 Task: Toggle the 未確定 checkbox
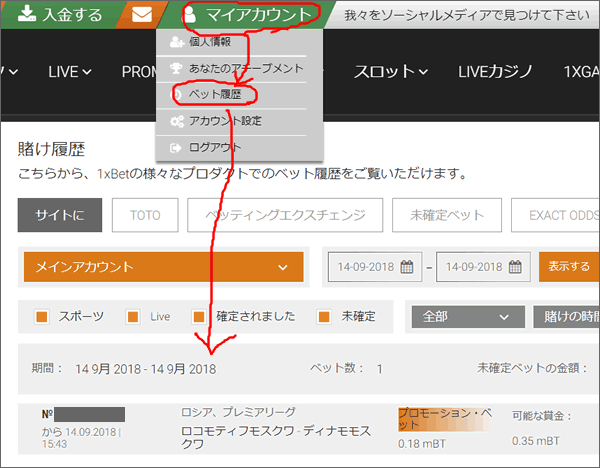[324, 317]
